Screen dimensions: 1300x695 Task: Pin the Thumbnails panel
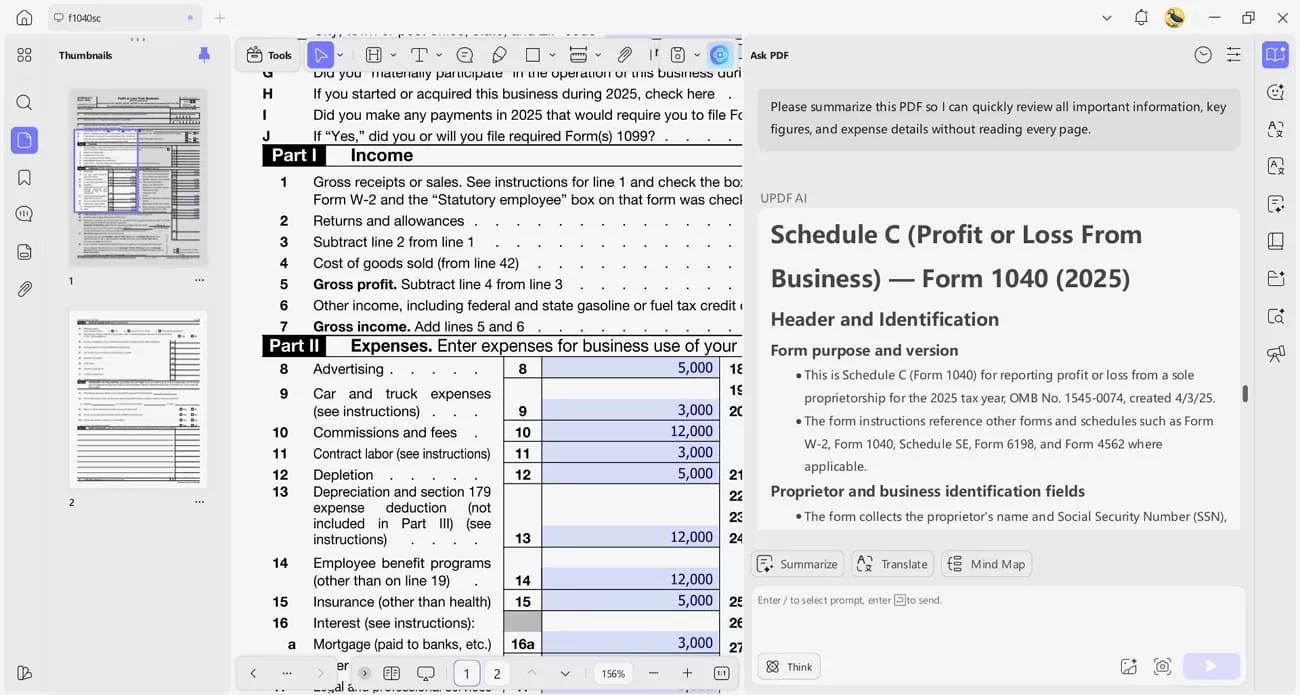tap(204, 55)
